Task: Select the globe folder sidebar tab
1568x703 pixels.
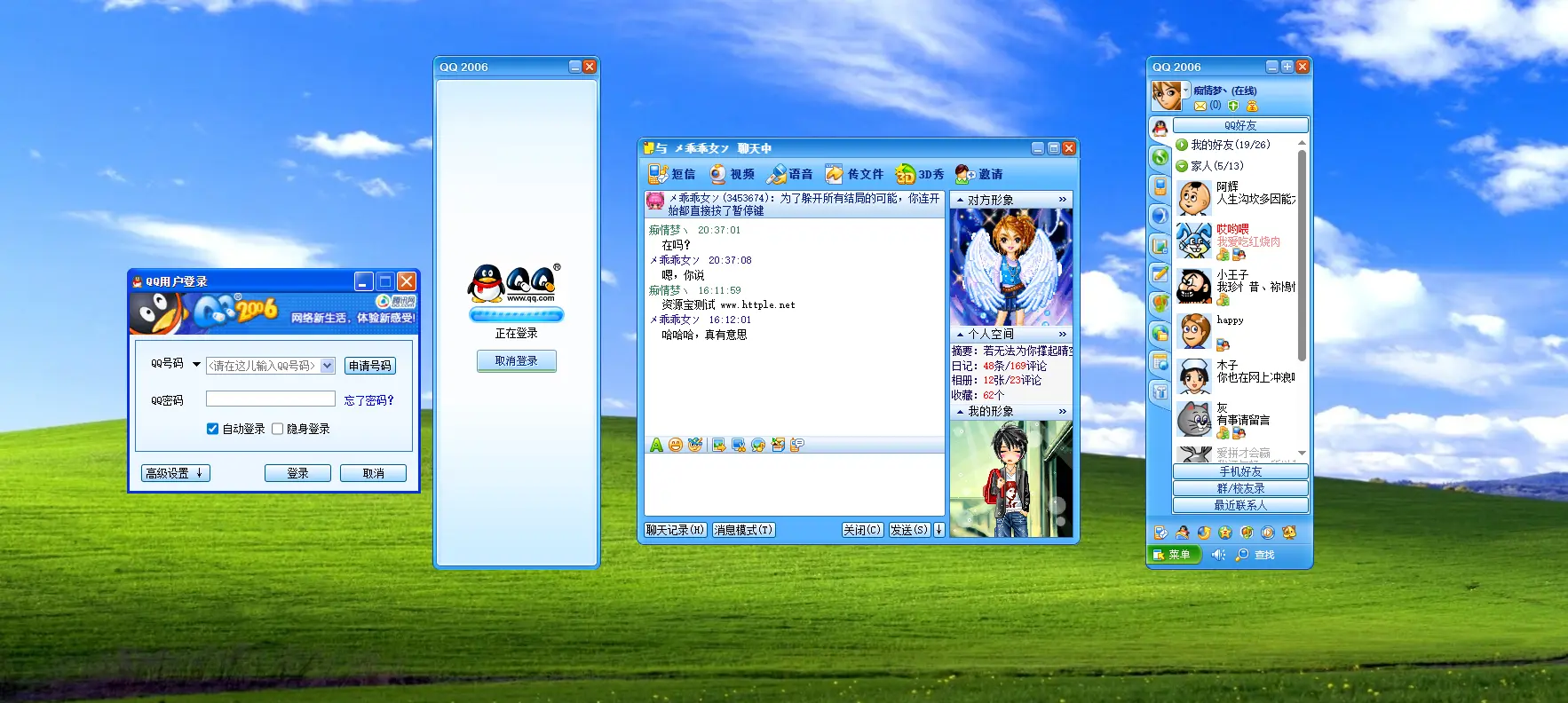Action: (x=1160, y=333)
